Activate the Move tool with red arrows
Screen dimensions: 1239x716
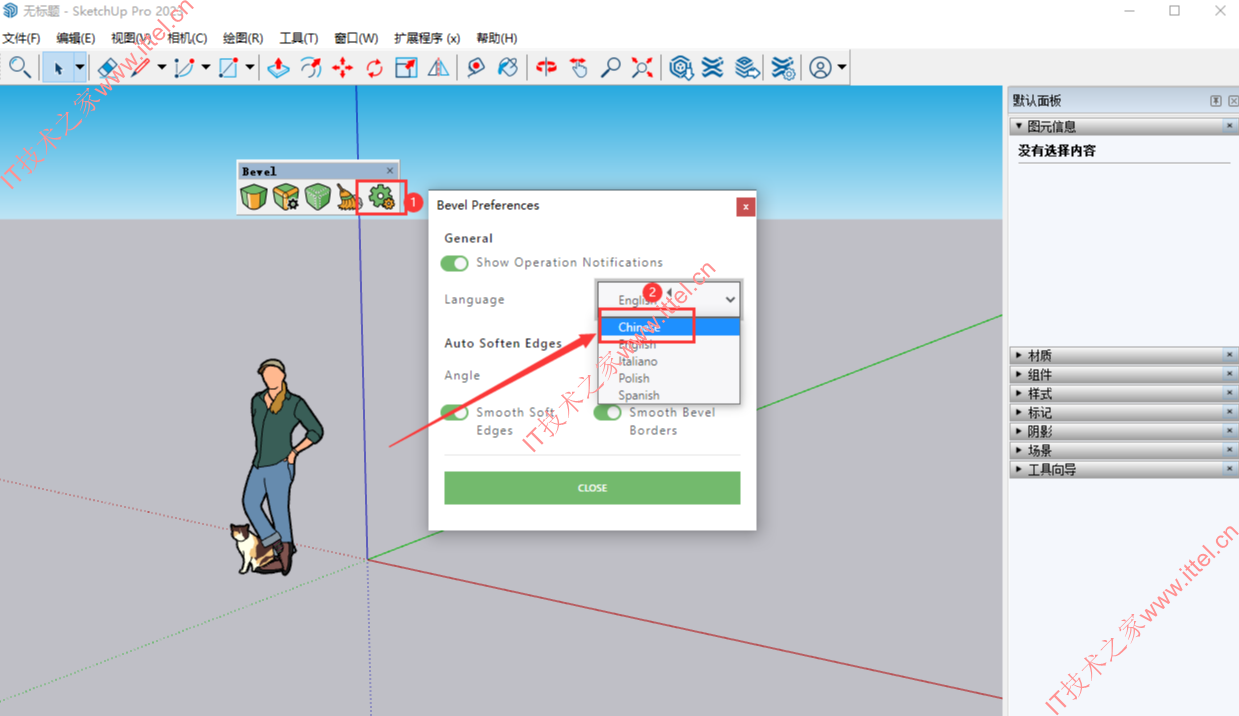point(343,68)
